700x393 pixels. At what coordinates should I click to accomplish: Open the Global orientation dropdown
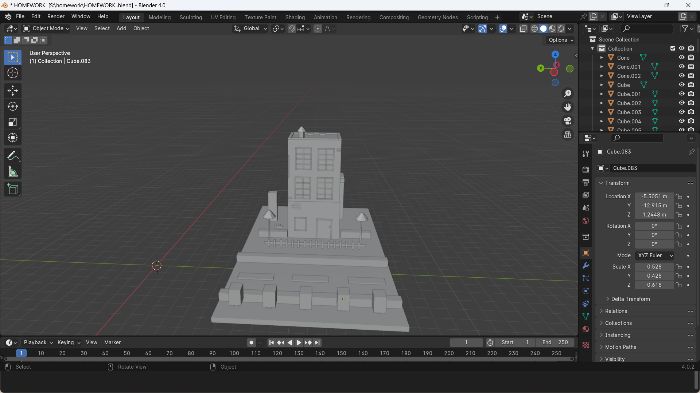pyautogui.click(x=250, y=28)
